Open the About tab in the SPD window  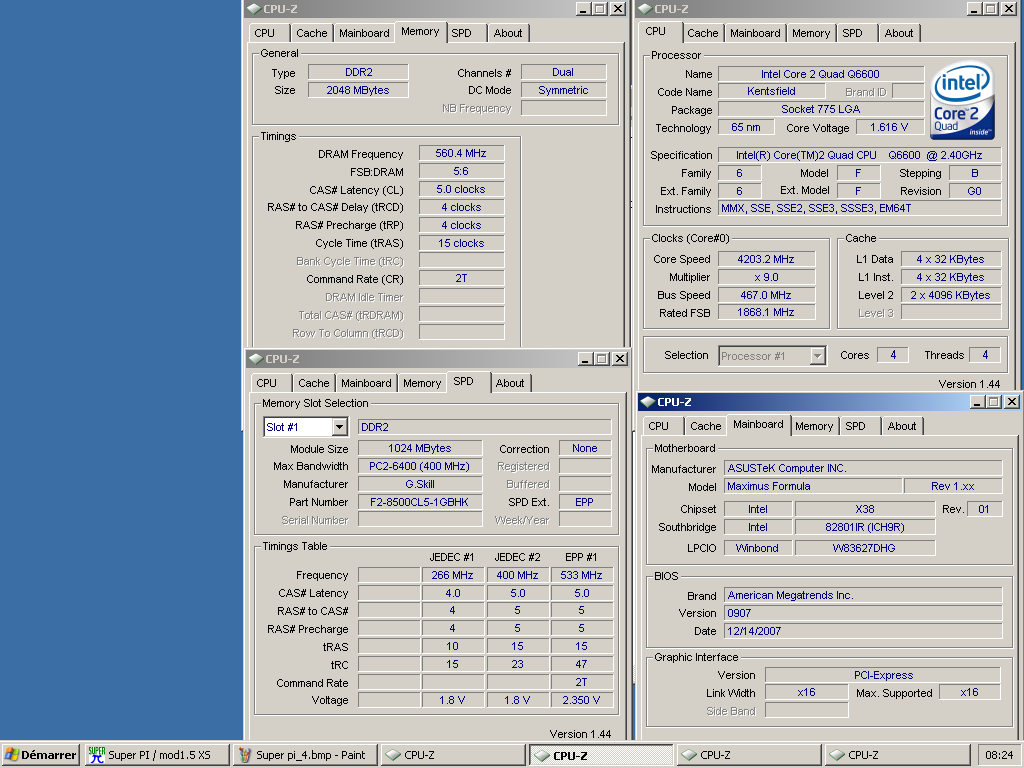(x=509, y=383)
